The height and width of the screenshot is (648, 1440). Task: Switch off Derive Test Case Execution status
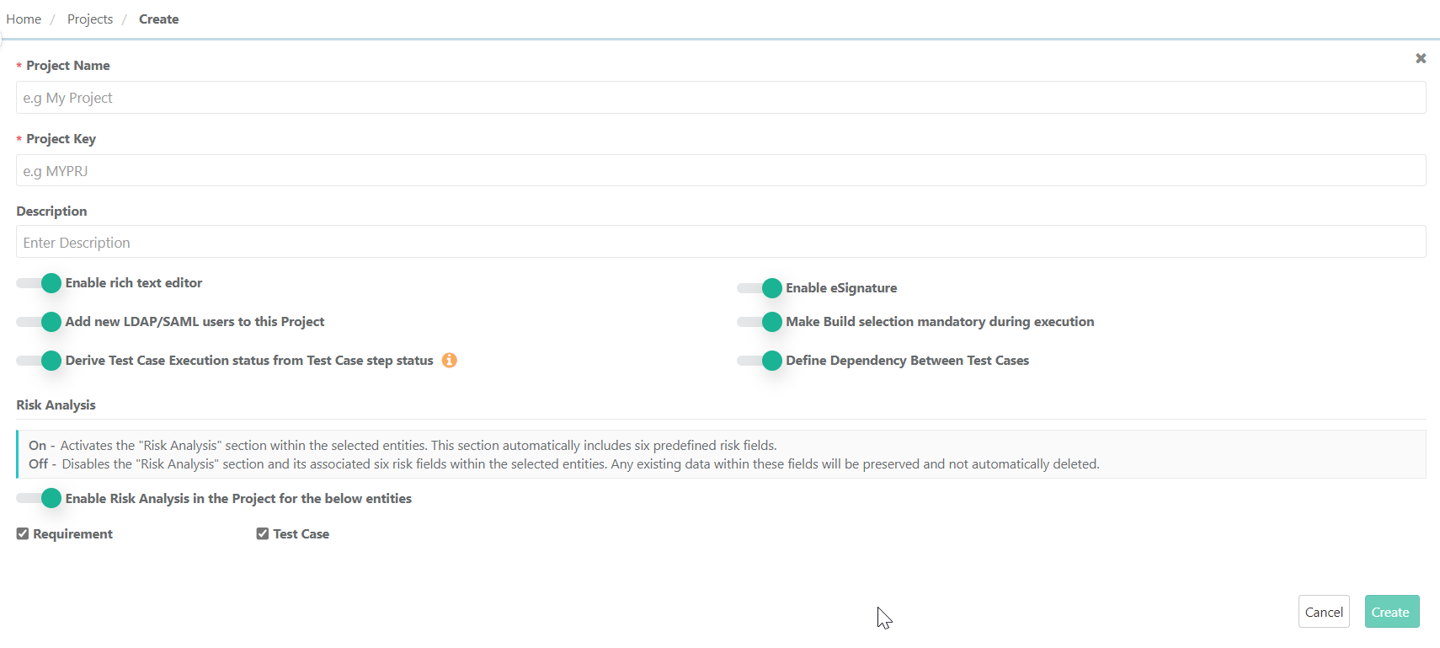pyautogui.click(x=40, y=360)
